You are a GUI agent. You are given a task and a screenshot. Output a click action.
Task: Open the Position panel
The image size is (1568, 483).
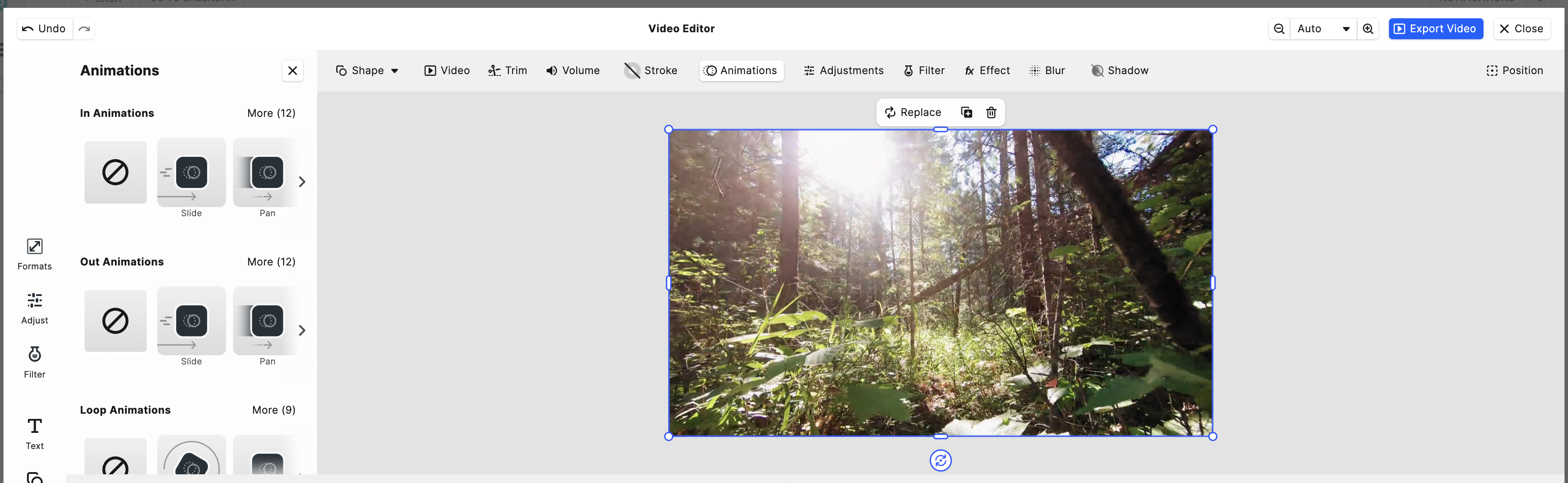point(1514,71)
